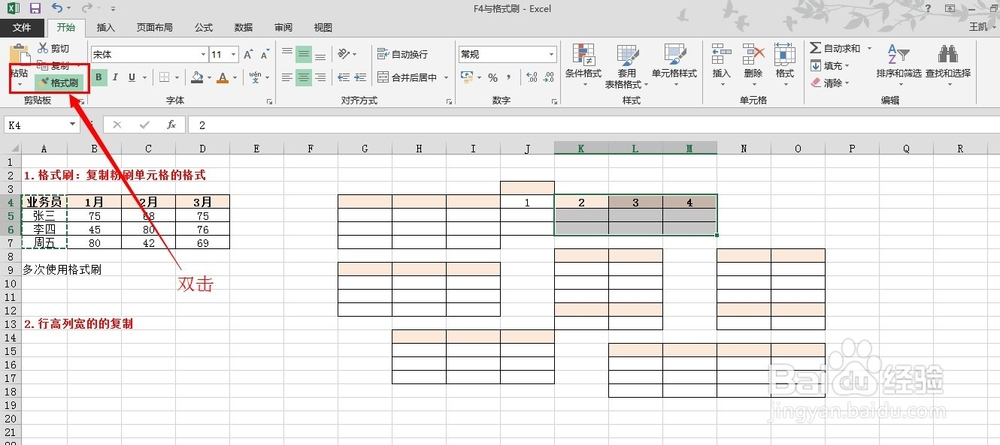
Task: Click the Save icon in quick access toolbar
Action: (x=35, y=8)
